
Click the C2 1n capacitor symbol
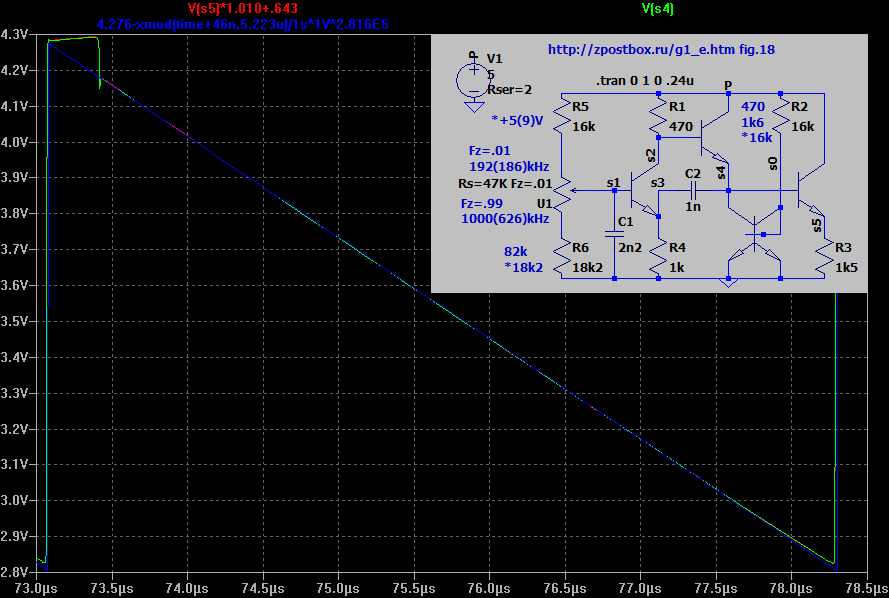[693, 188]
